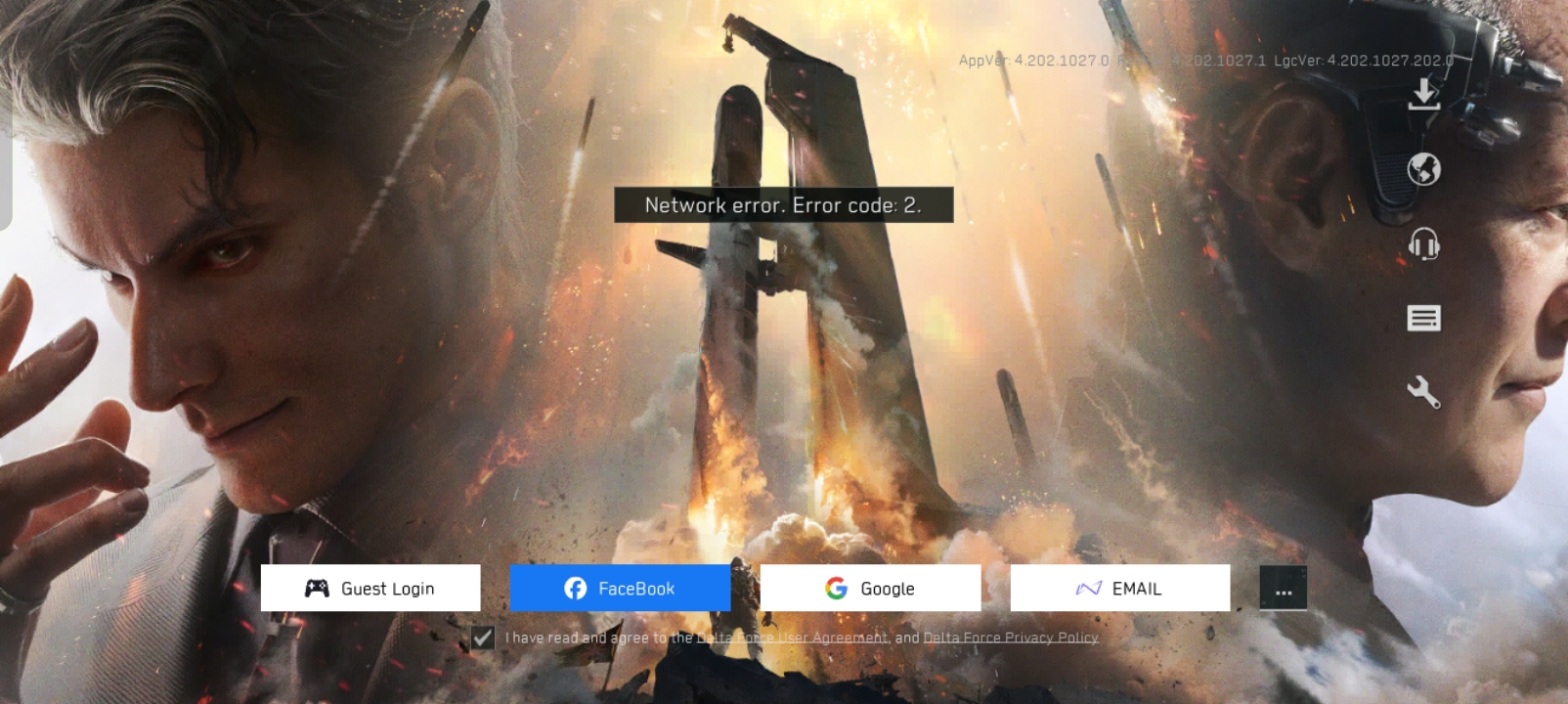Image resolution: width=1568 pixels, height=704 pixels.
Task: Open the globe region/language icon
Action: coord(1423,169)
